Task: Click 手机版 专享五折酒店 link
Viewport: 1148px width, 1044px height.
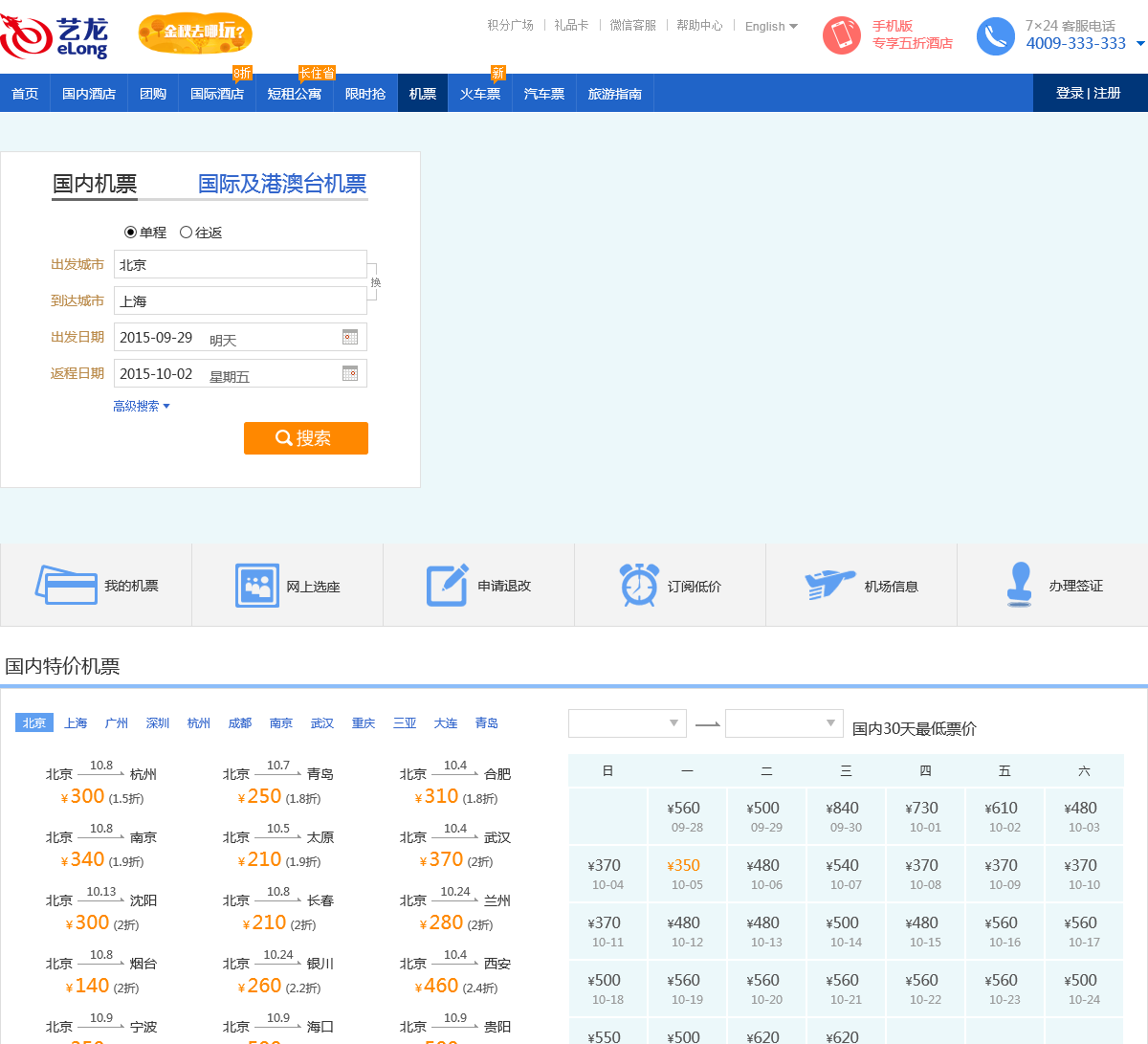Action: pyautogui.click(x=913, y=34)
